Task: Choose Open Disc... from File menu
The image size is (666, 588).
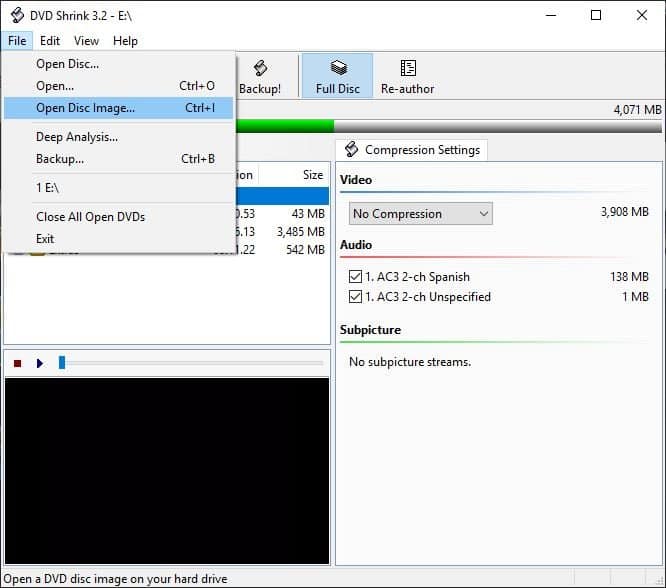Action: pyautogui.click(x=119, y=64)
